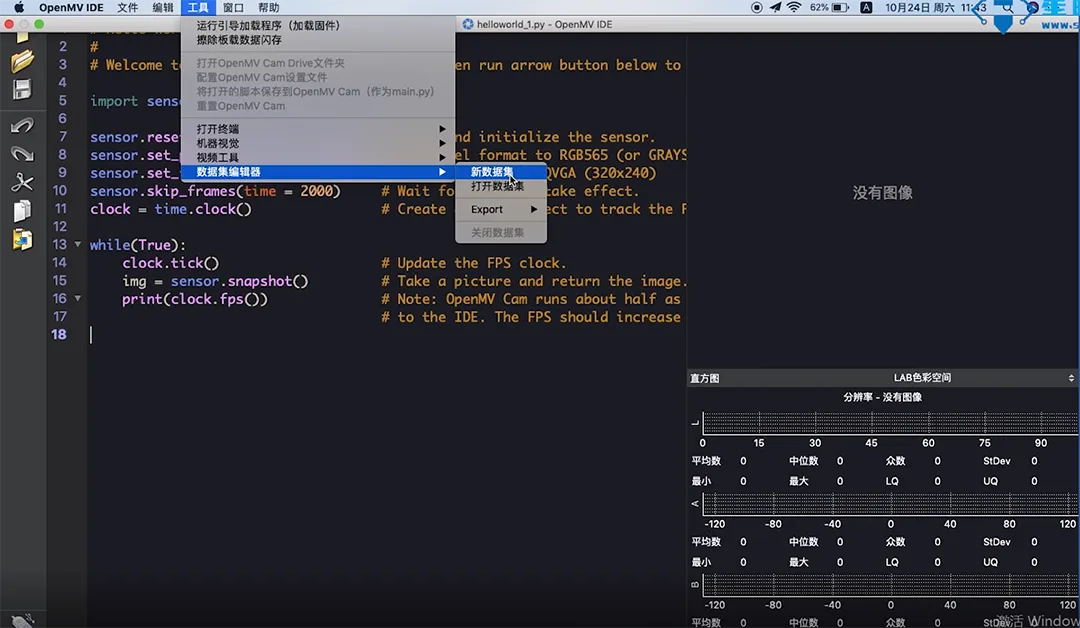Click the copy documents icon
The width and height of the screenshot is (1080, 628).
point(22,211)
